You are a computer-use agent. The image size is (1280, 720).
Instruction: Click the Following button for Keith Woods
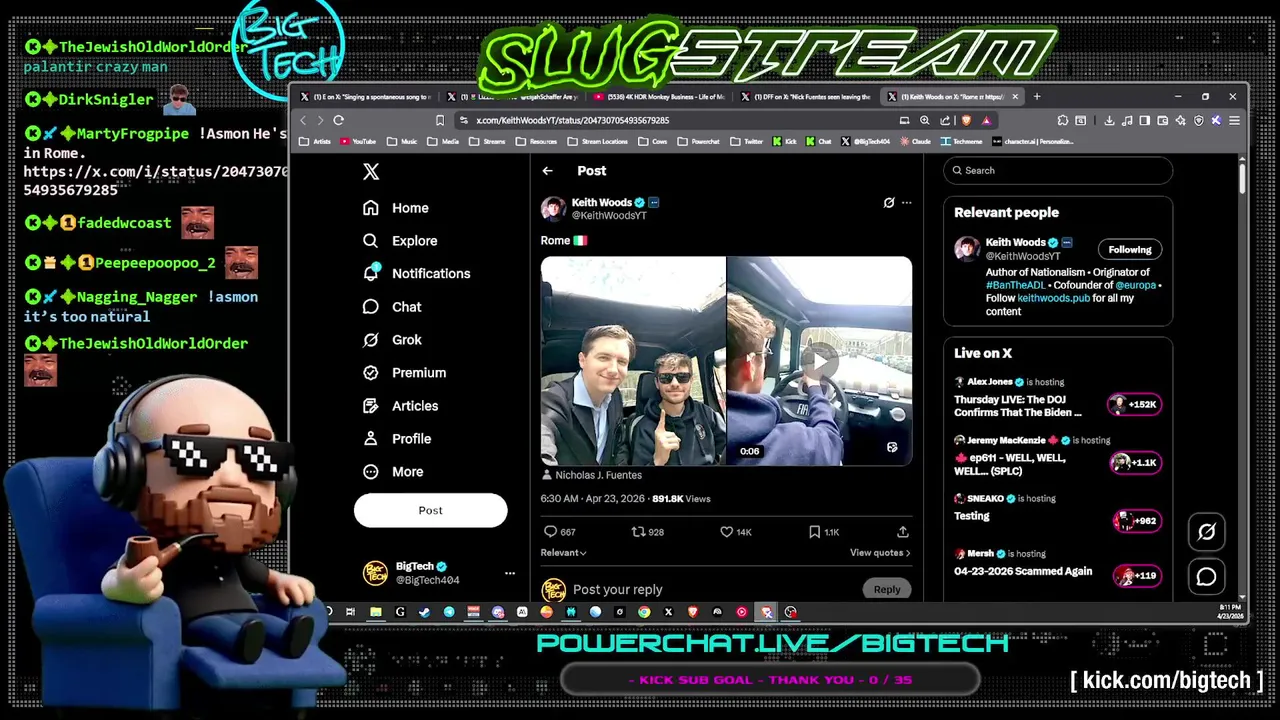click(1129, 250)
